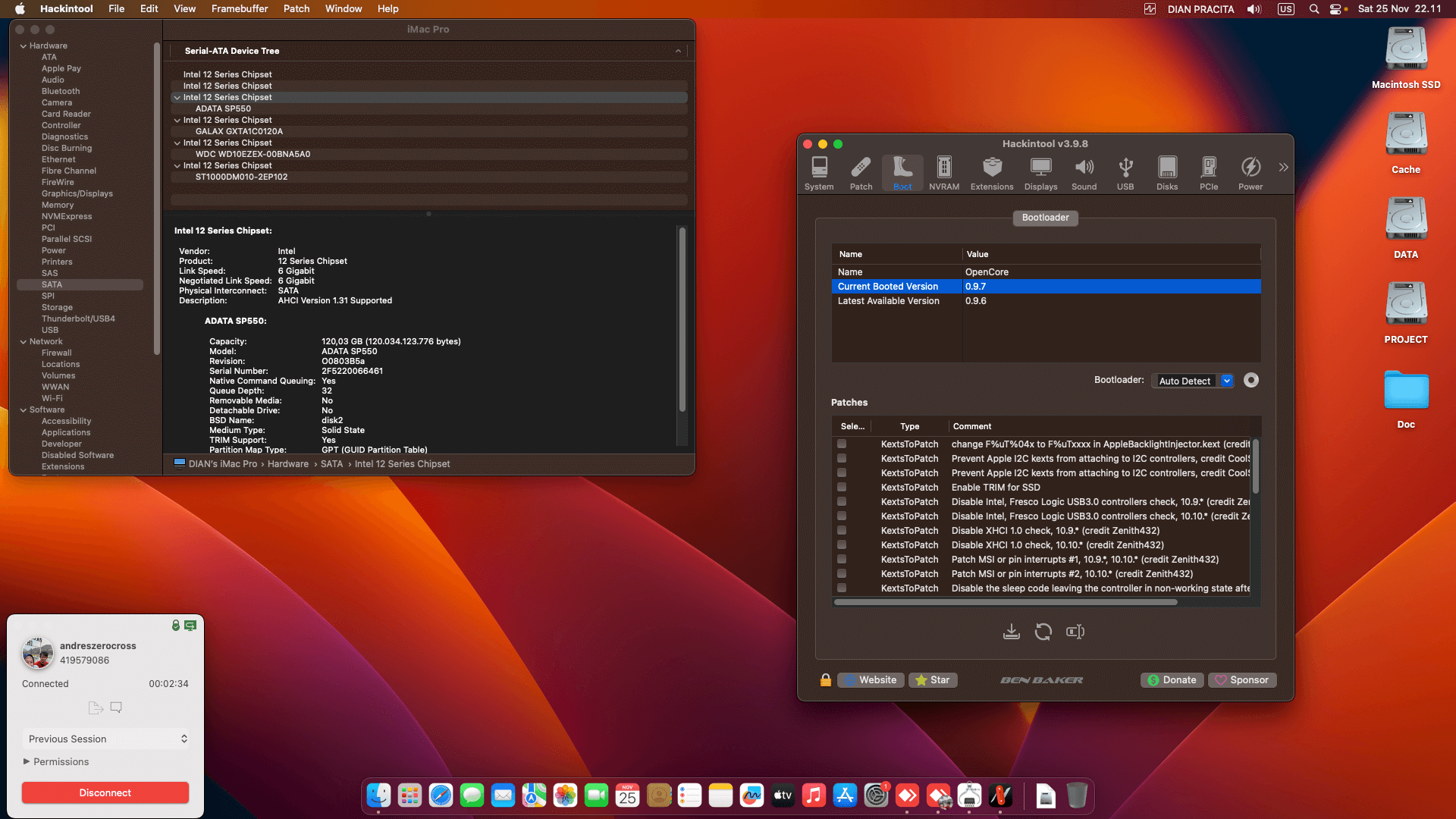Open the File menu
Image resolution: width=1456 pixels, height=819 pixels.
[x=116, y=8]
